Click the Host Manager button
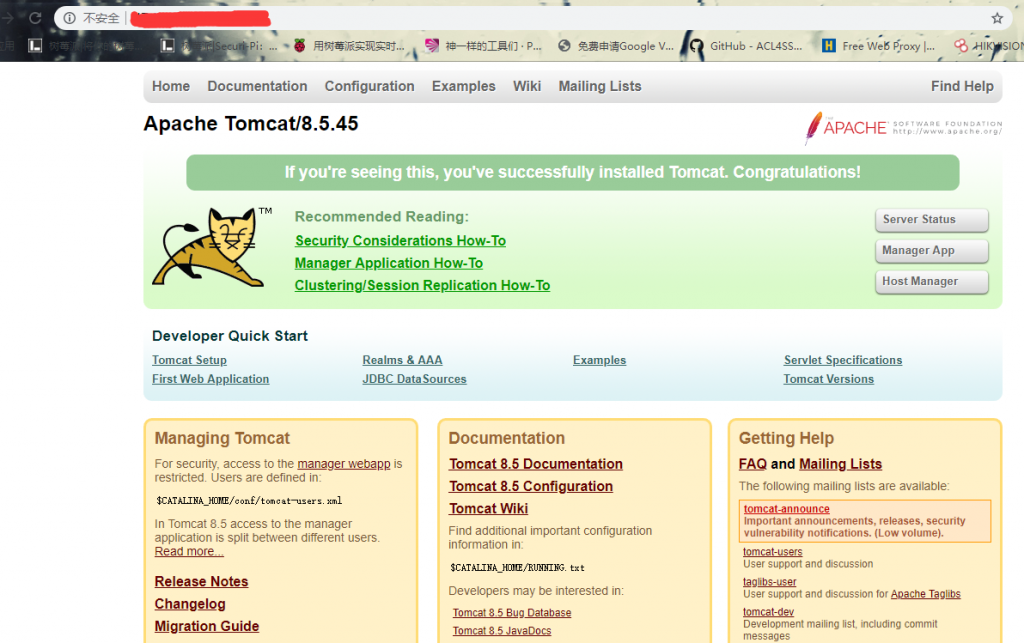This screenshot has width=1024, height=643. (931, 282)
